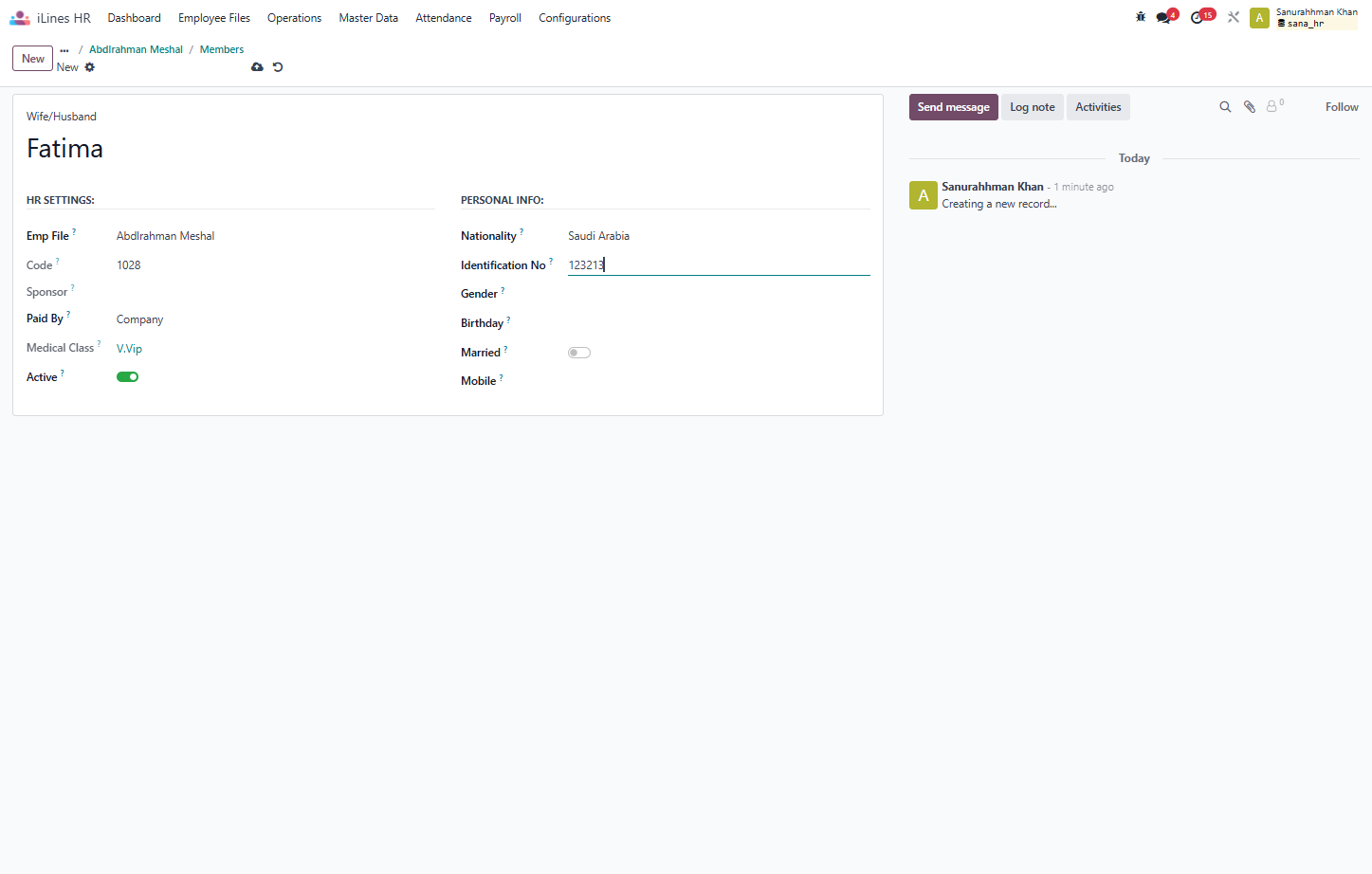The width and height of the screenshot is (1372, 874).
Task: Open the Birthday date picker field
Action: pos(719,323)
